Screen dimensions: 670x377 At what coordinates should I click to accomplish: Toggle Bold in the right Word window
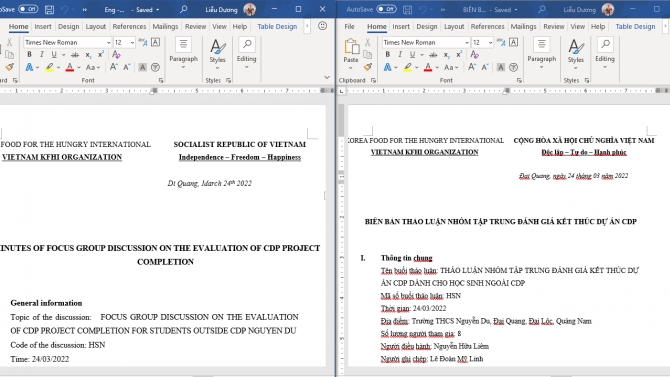[387, 55]
